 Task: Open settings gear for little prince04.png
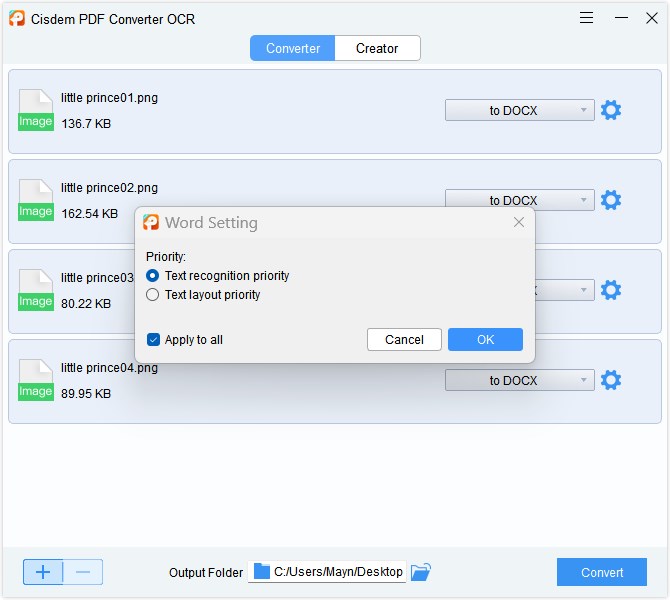tap(611, 380)
